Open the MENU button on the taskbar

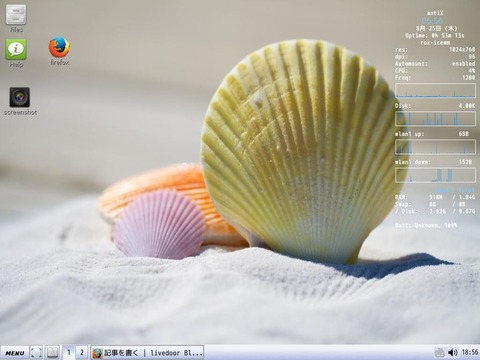click(15, 353)
